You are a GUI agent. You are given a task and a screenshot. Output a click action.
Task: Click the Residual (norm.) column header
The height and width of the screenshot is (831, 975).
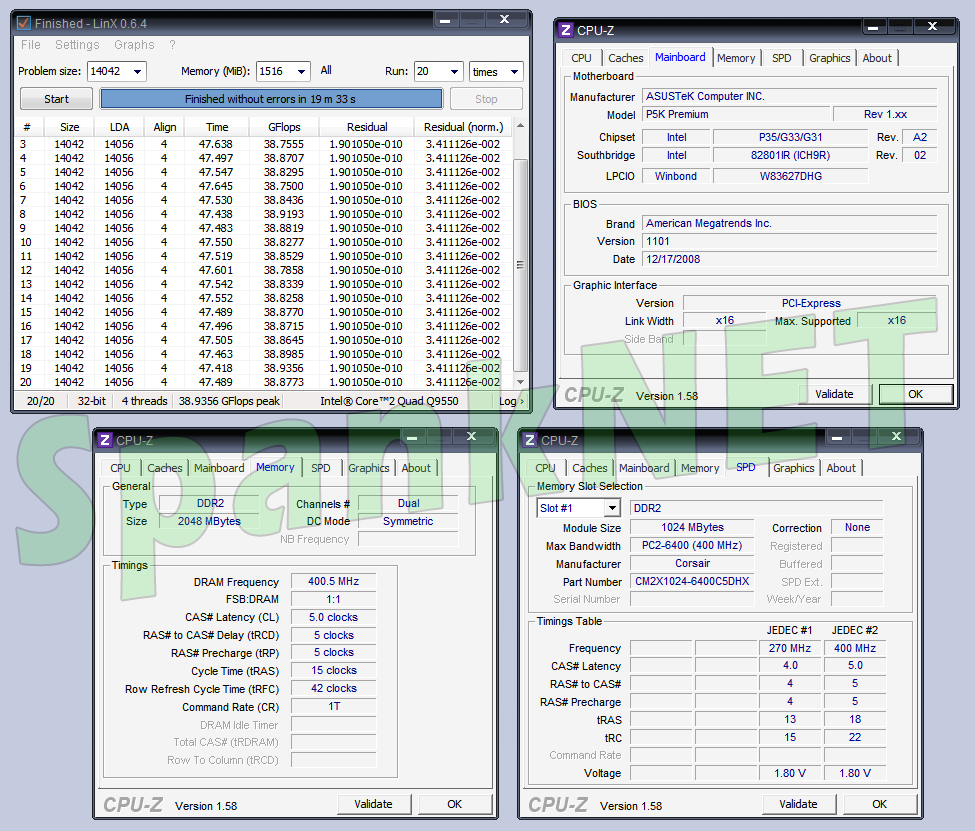463,127
